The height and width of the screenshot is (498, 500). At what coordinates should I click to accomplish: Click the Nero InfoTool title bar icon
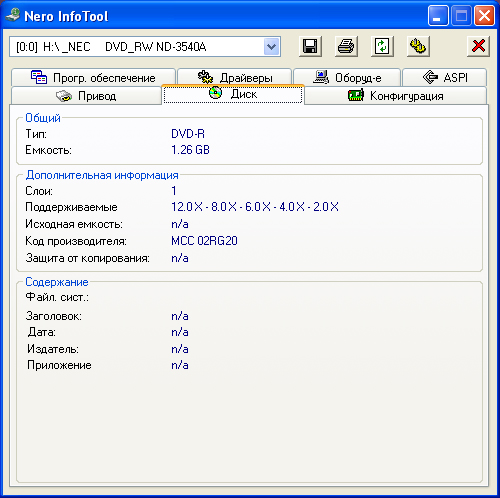13,15
